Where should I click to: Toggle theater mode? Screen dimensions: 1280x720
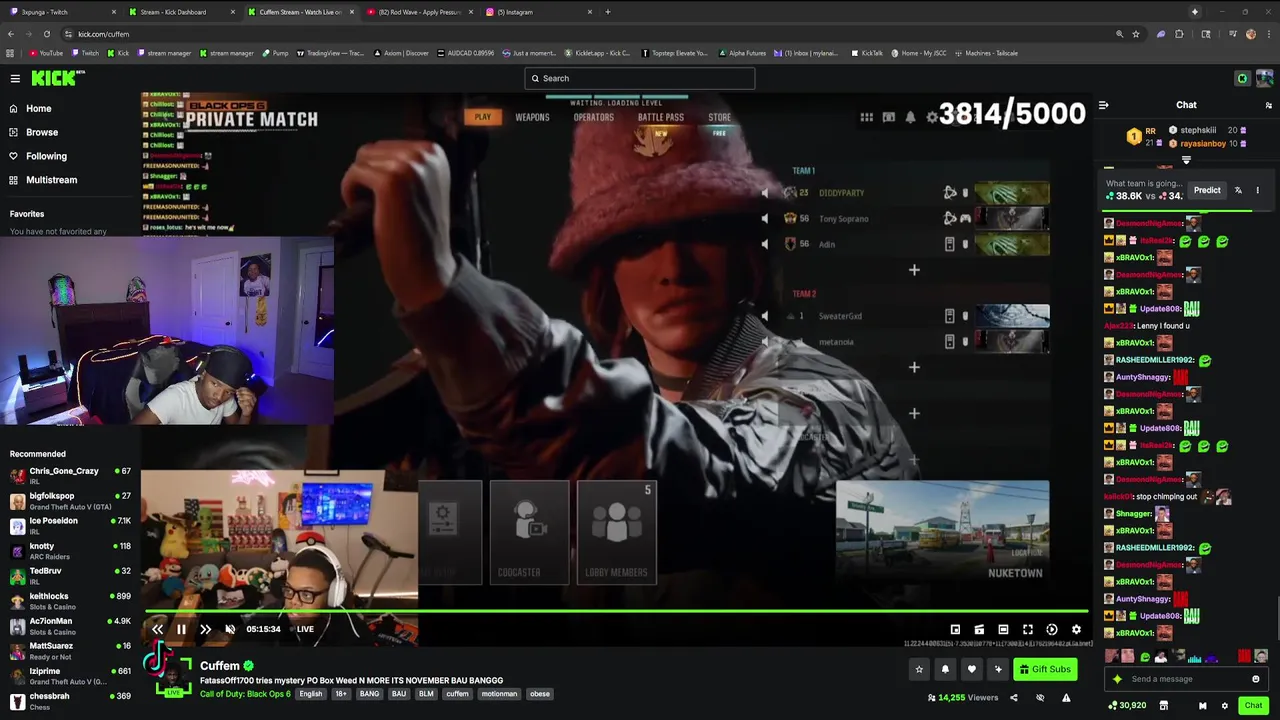pyautogui.click(x=1003, y=630)
